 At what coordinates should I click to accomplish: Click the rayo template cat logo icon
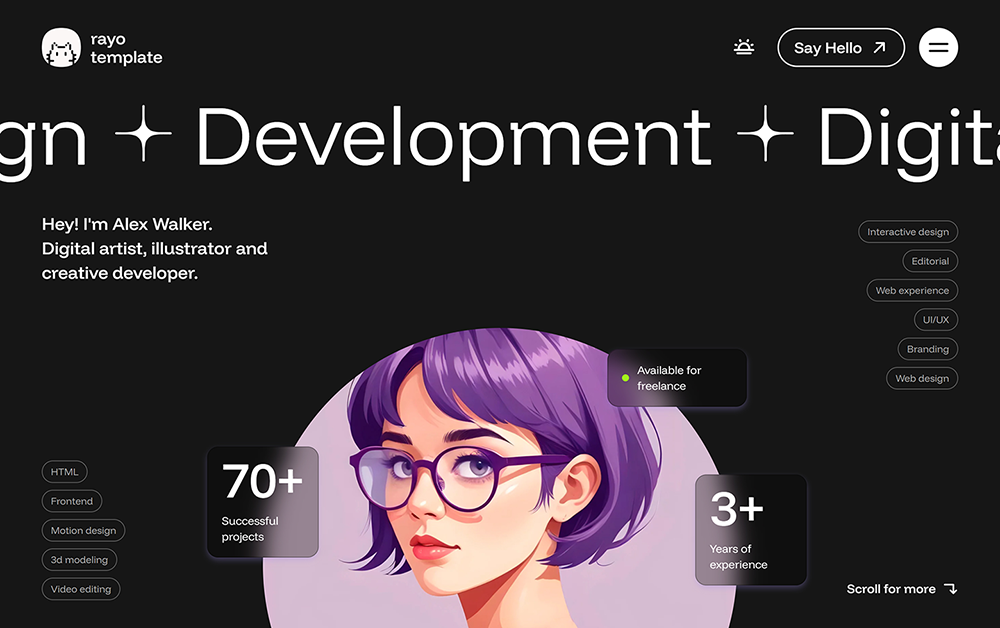click(x=61, y=48)
